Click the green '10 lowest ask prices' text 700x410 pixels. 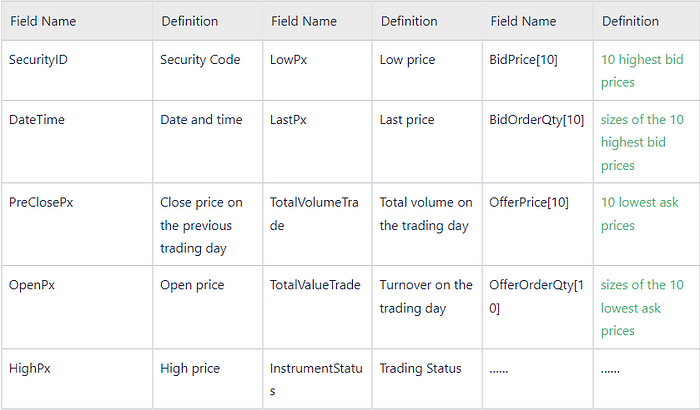pos(639,213)
